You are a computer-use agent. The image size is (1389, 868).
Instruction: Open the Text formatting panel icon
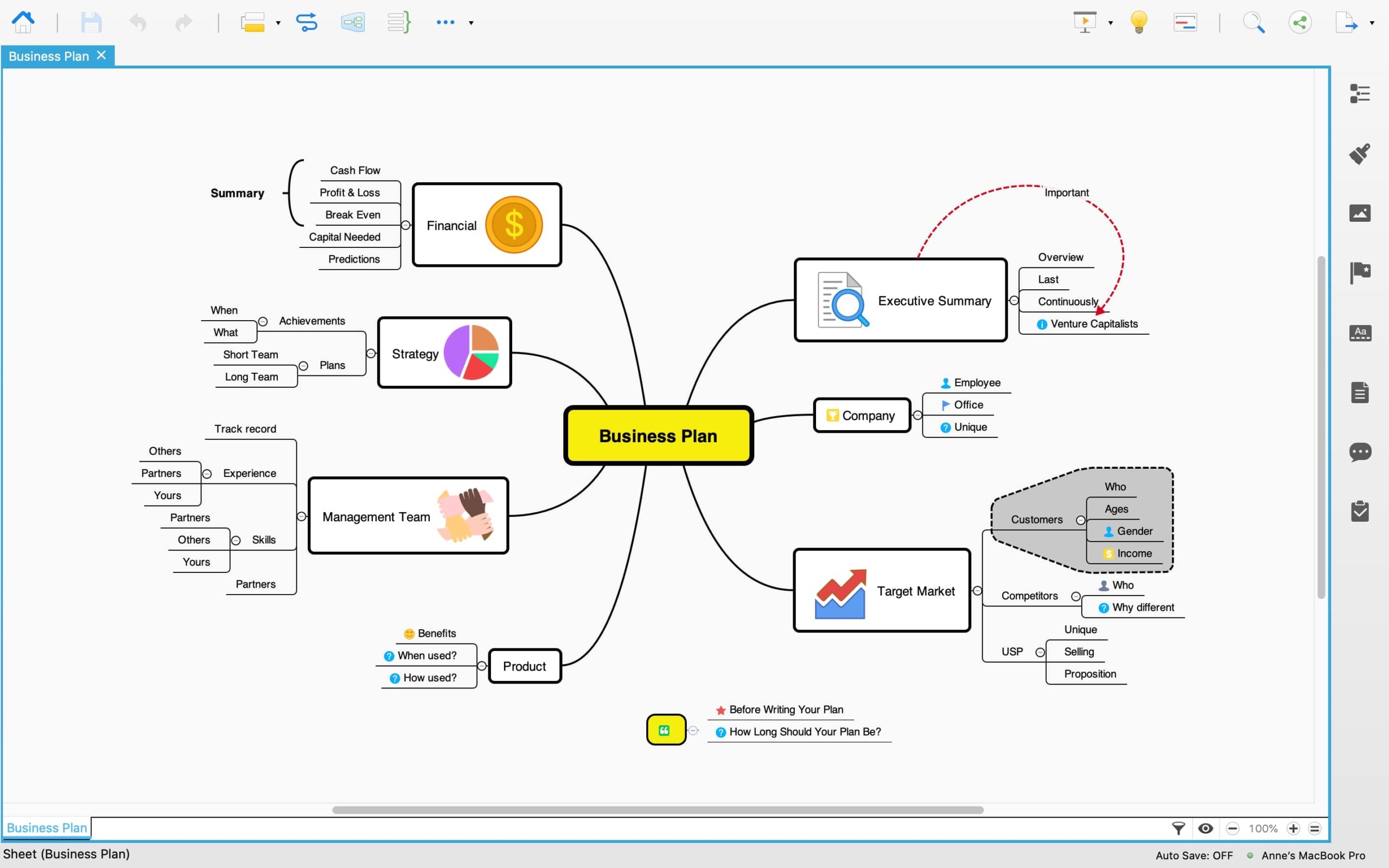(1359, 331)
